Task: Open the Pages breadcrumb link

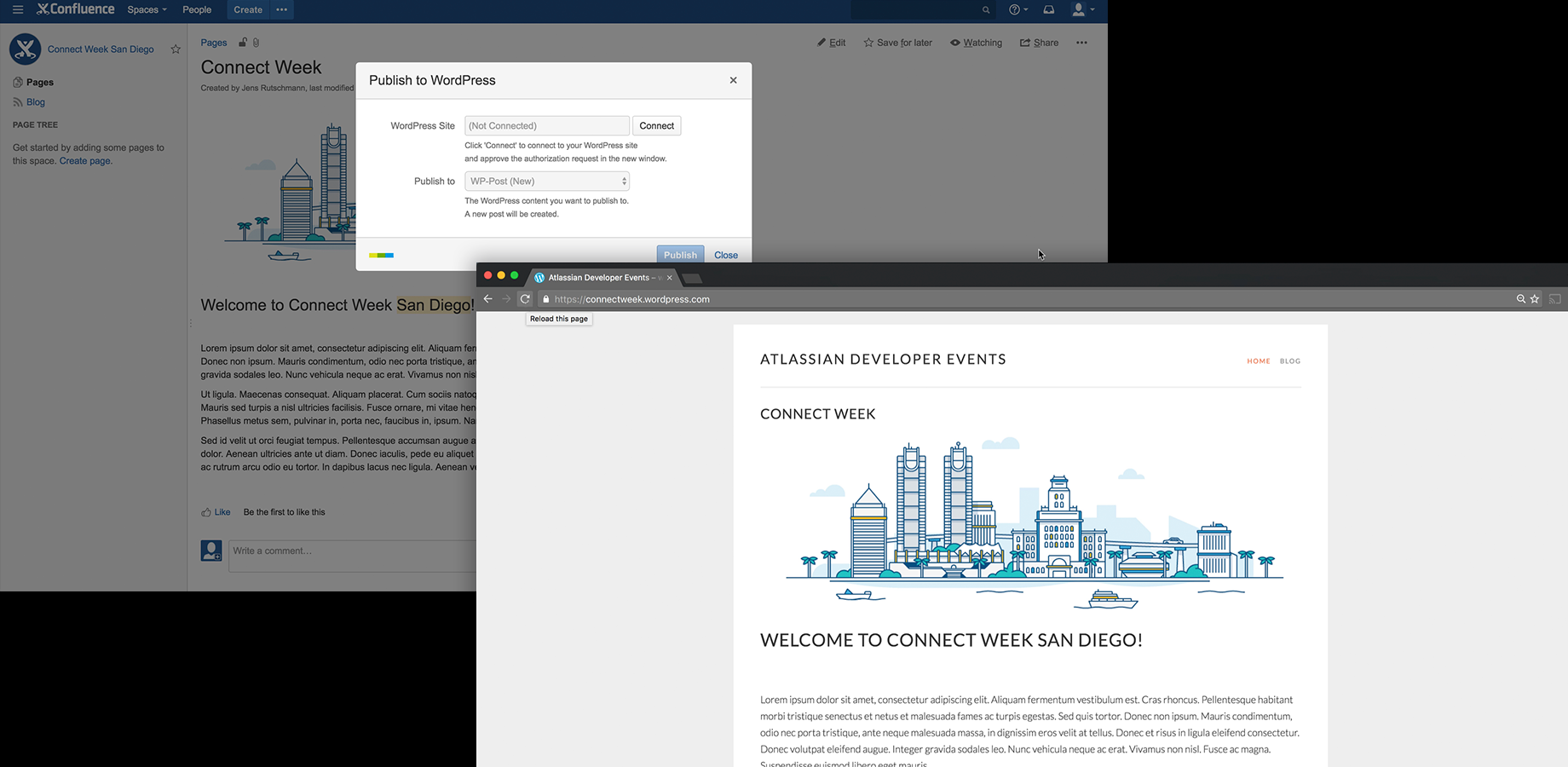Action: [x=214, y=43]
